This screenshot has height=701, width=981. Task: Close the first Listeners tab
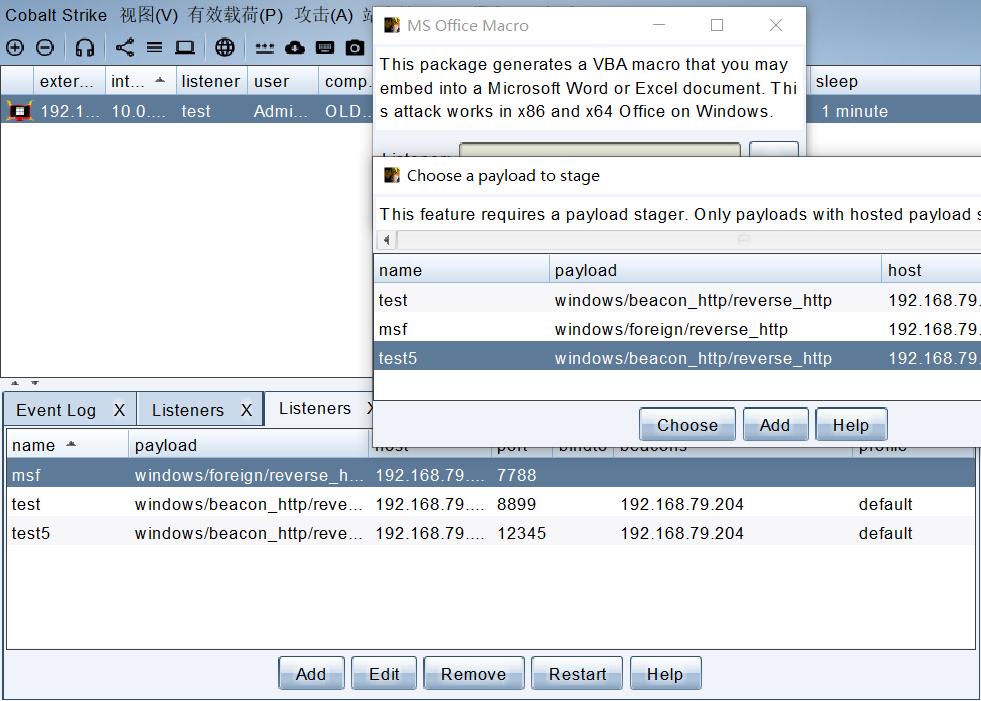[247, 410]
